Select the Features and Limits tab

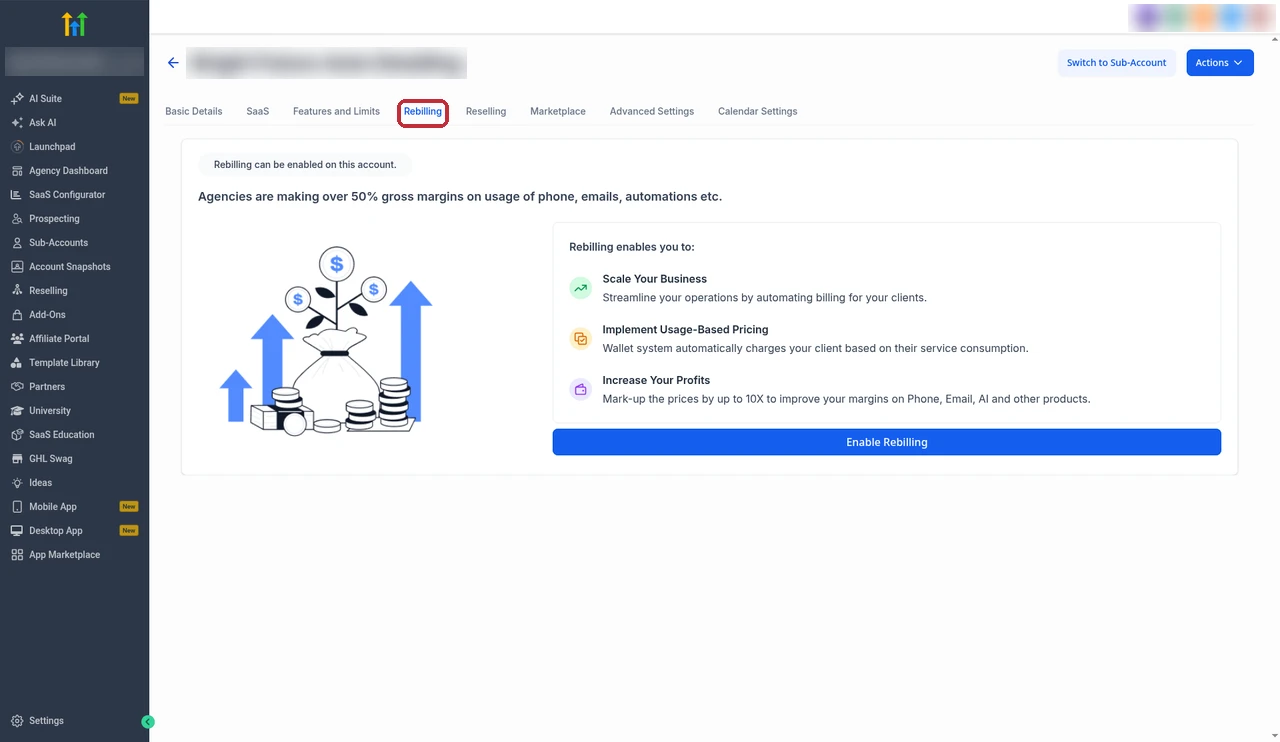[336, 112]
